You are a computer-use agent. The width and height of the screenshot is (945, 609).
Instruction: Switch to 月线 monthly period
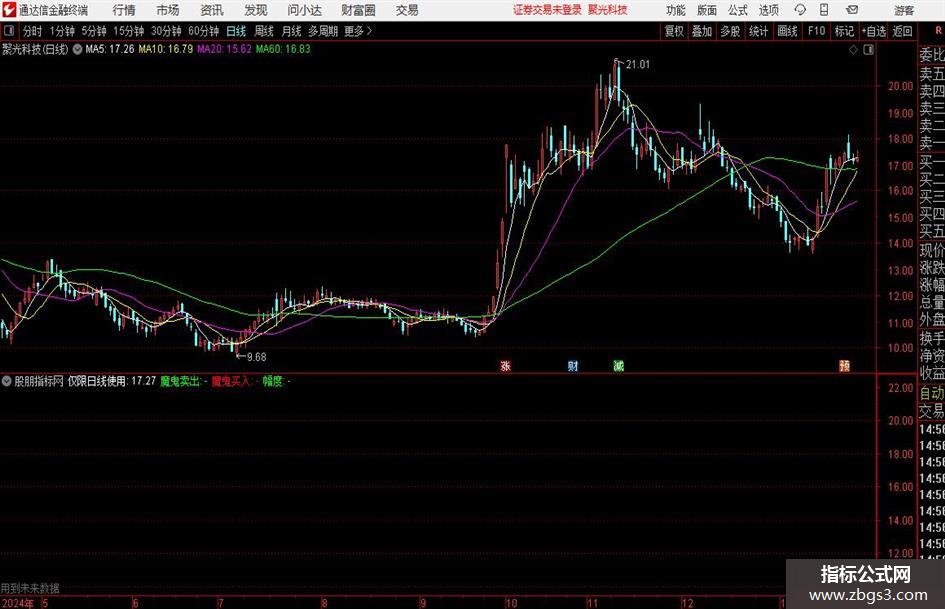291,31
